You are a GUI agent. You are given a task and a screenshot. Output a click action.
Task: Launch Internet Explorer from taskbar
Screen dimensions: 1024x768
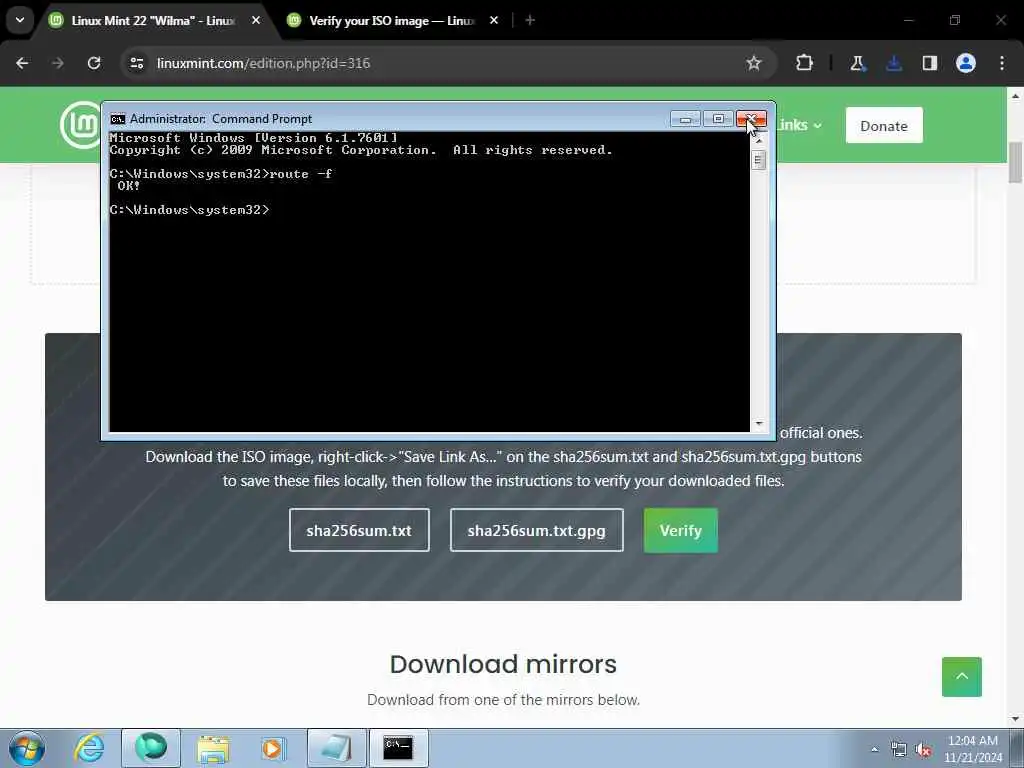coord(89,748)
